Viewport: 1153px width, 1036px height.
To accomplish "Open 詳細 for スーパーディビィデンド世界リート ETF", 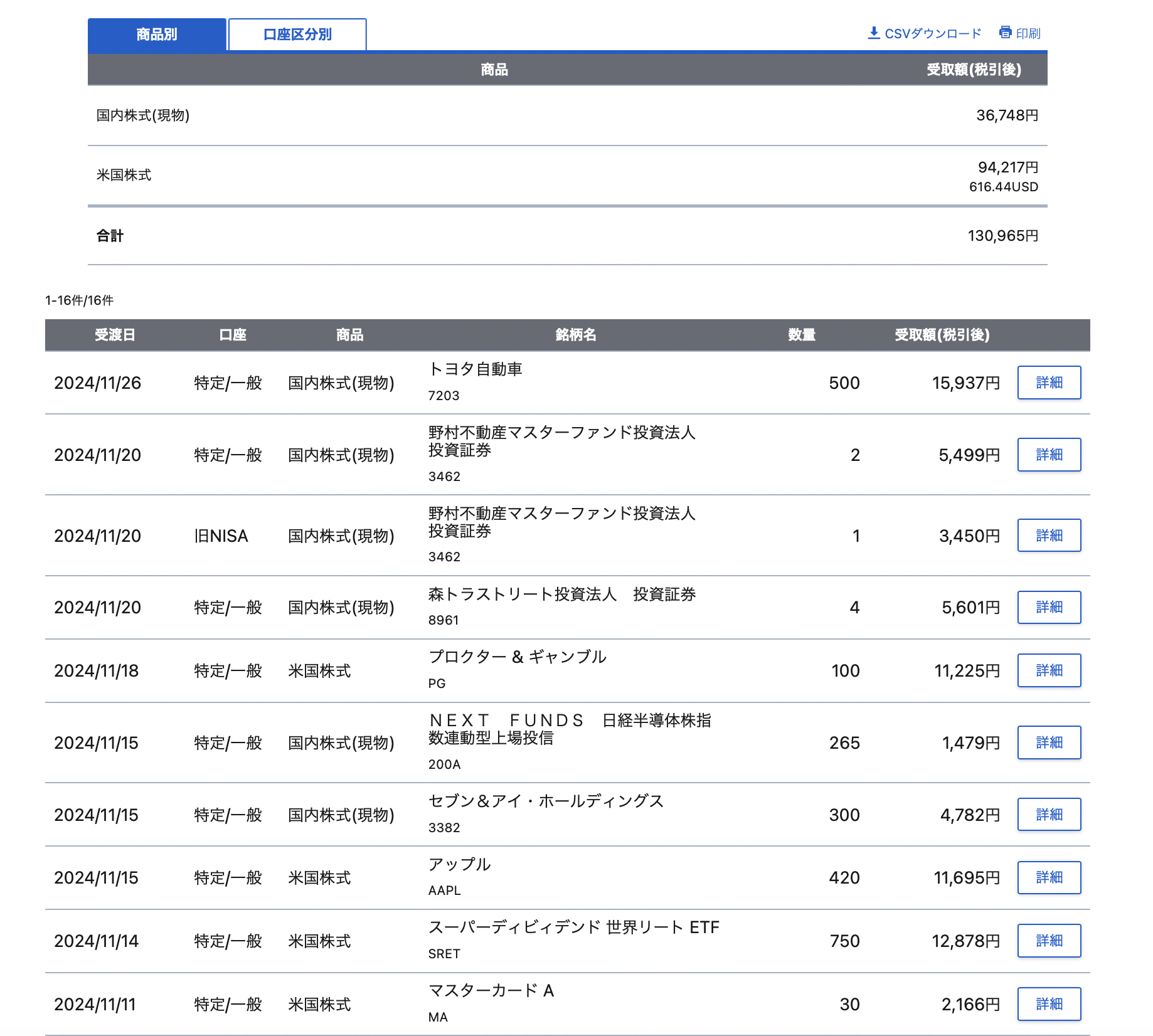I will [1049, 941].
